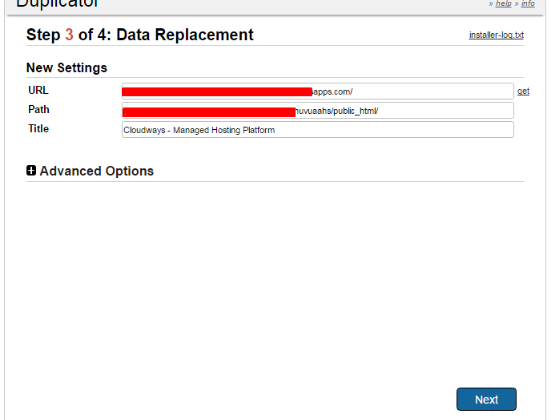Open the help link

503,4
